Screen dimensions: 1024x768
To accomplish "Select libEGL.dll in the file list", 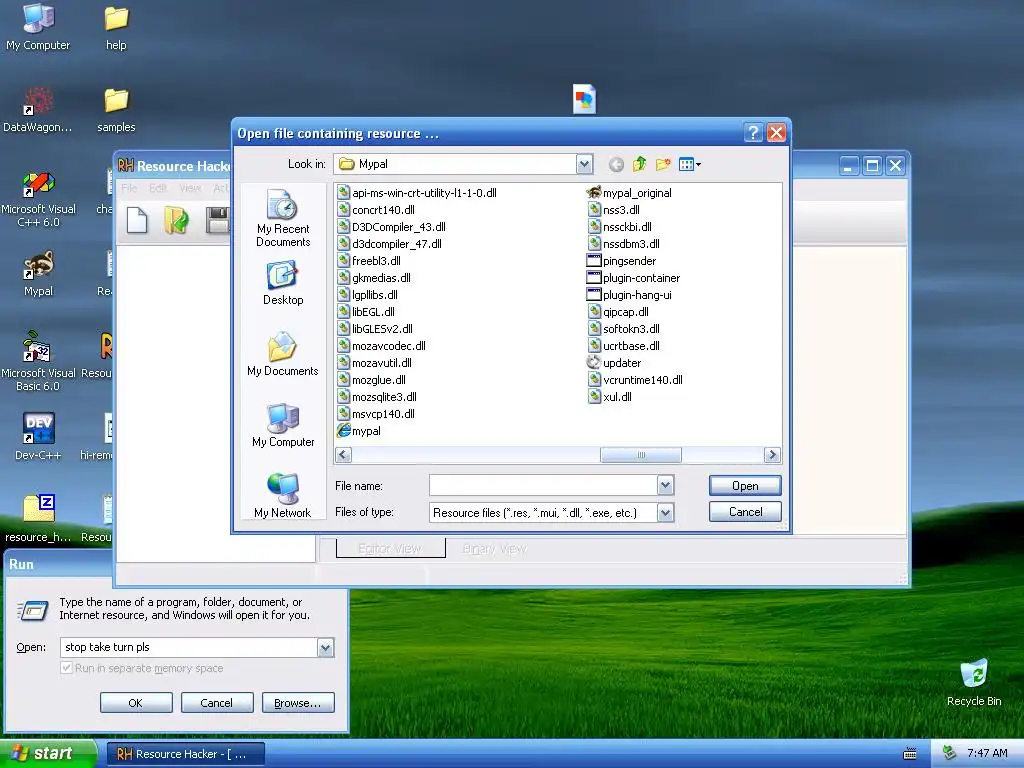I will pyautogui.click(x=366, y=312).
